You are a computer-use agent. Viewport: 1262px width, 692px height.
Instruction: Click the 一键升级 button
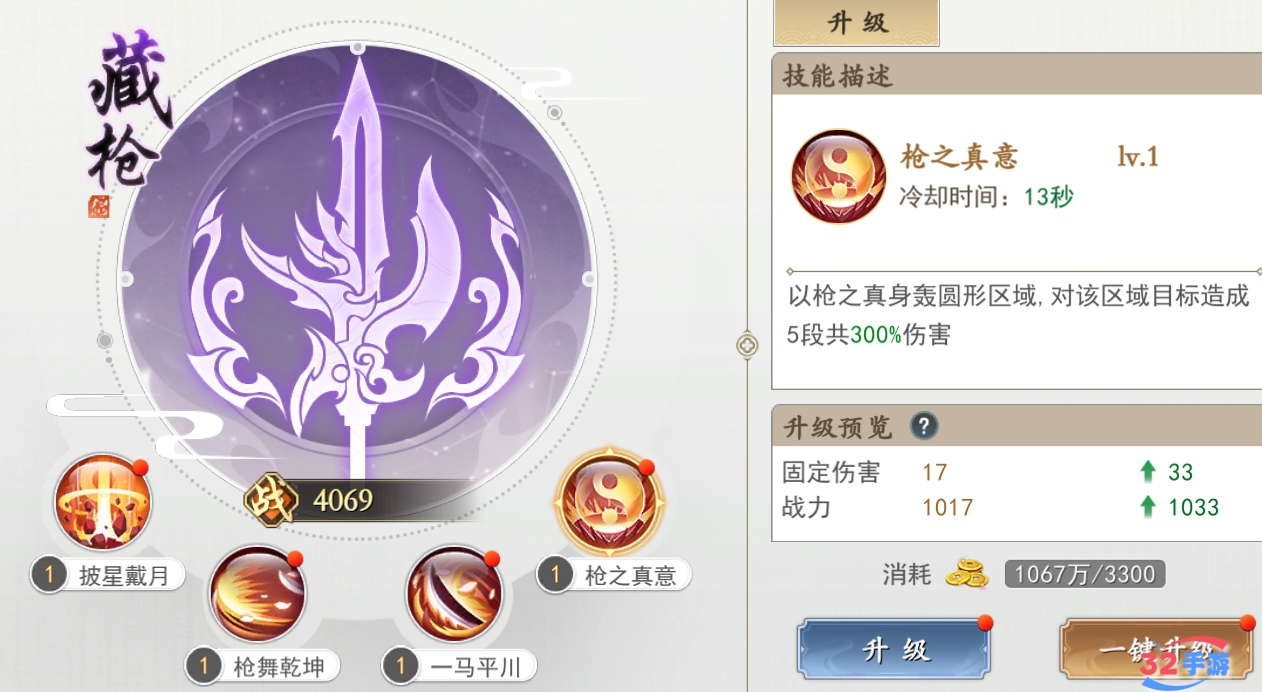(1156, 650)
